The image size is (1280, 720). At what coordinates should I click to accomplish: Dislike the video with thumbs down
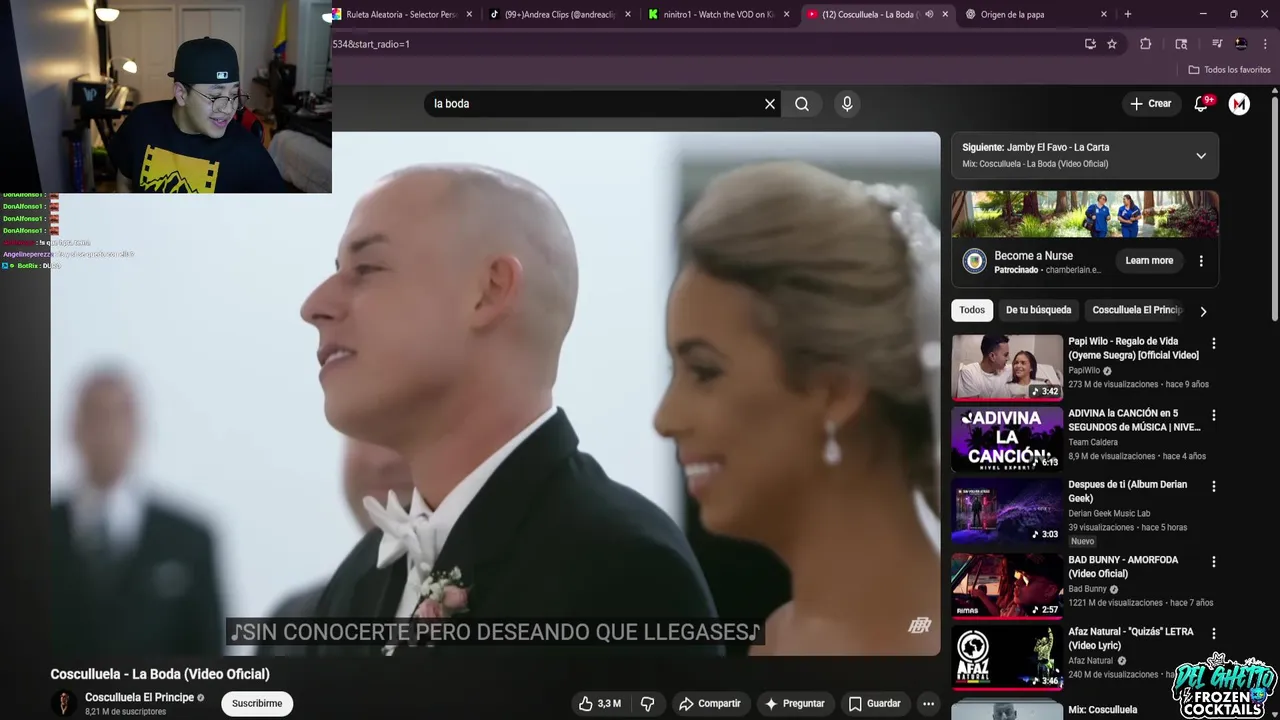(648, 704)
